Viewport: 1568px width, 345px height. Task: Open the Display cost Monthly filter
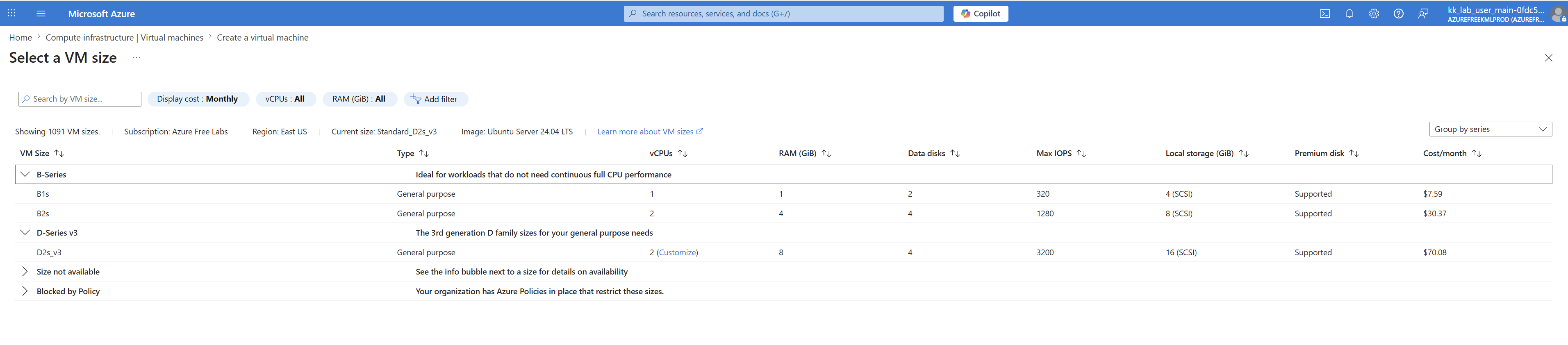coord(198,99)
